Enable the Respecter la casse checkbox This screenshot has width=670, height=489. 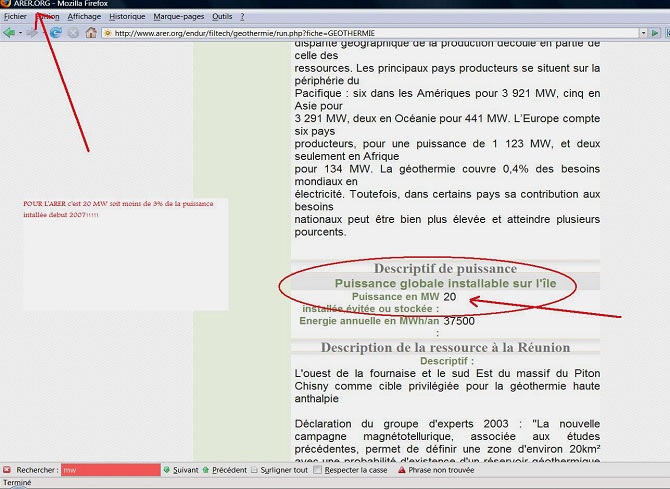[x=319, y=469]
